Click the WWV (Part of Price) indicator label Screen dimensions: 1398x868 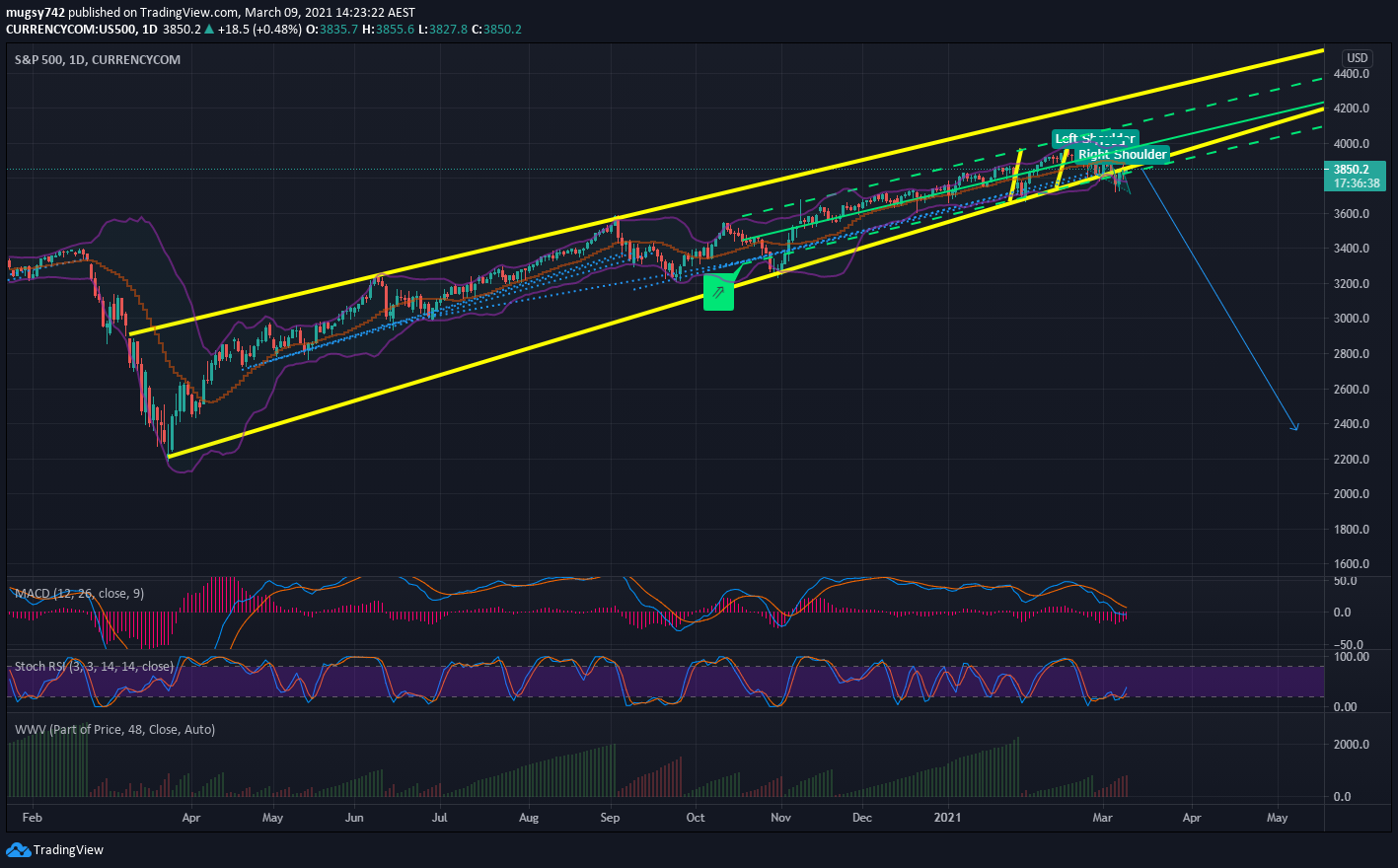pos(114,730)
